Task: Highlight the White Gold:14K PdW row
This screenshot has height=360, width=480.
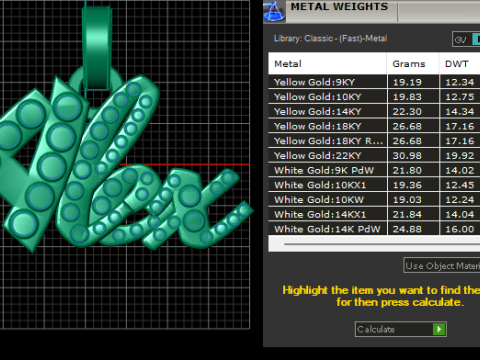Action: pos(374,229)
